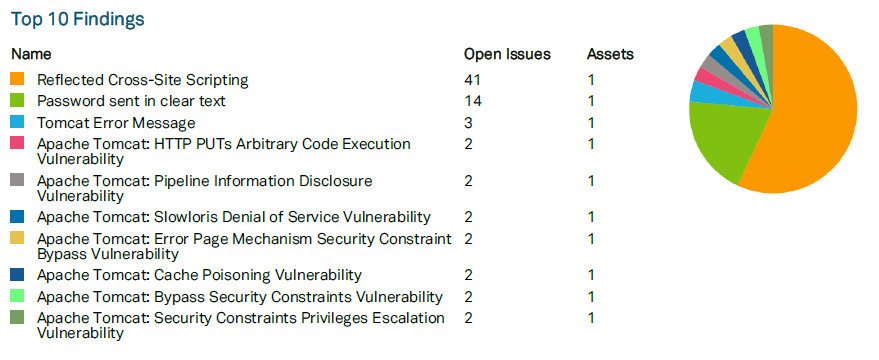Click the dark blue Cache Poisoning swatch
This screenshot has width=879, height=360.
point(17,274)
